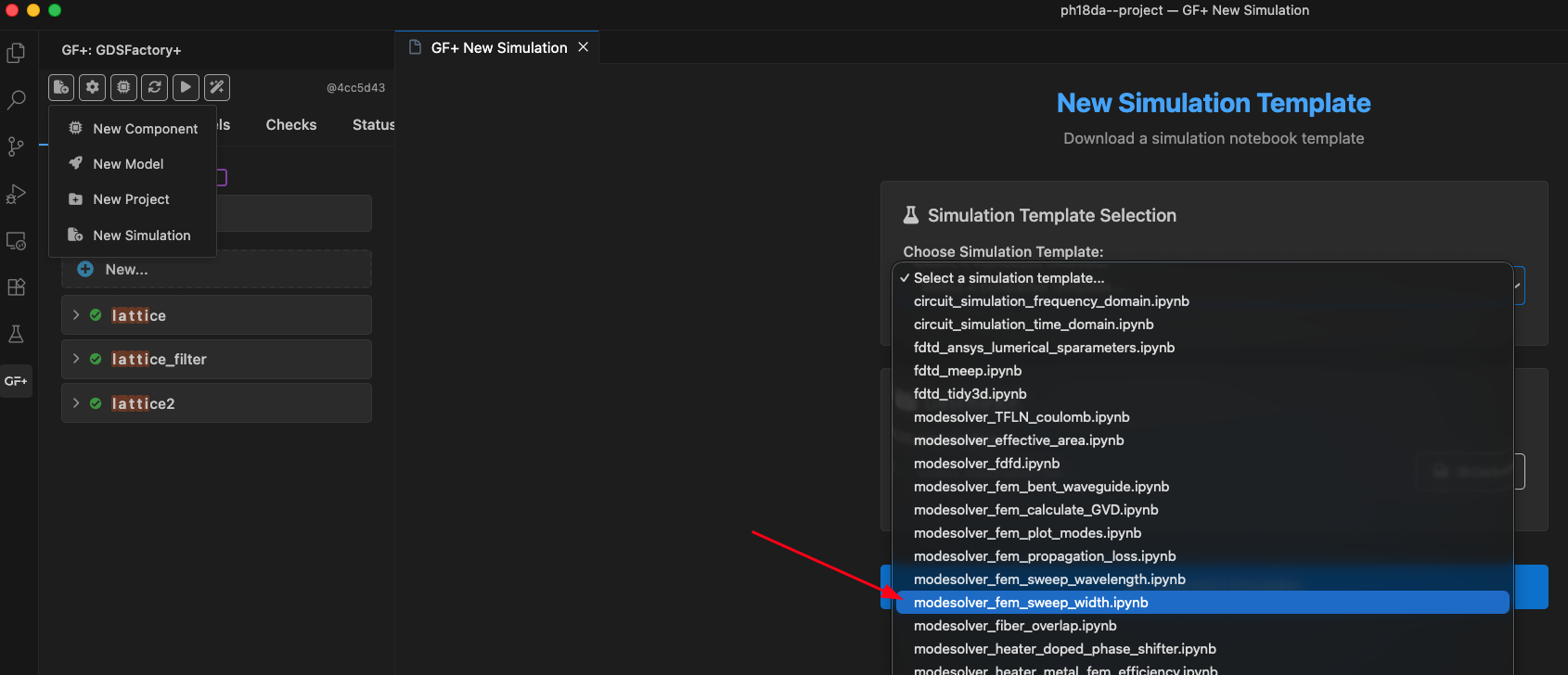Select modesolver_fiber_overlap.ipynb option
The height and width of the screenshot is (675, 1568).
(1202, 626)
